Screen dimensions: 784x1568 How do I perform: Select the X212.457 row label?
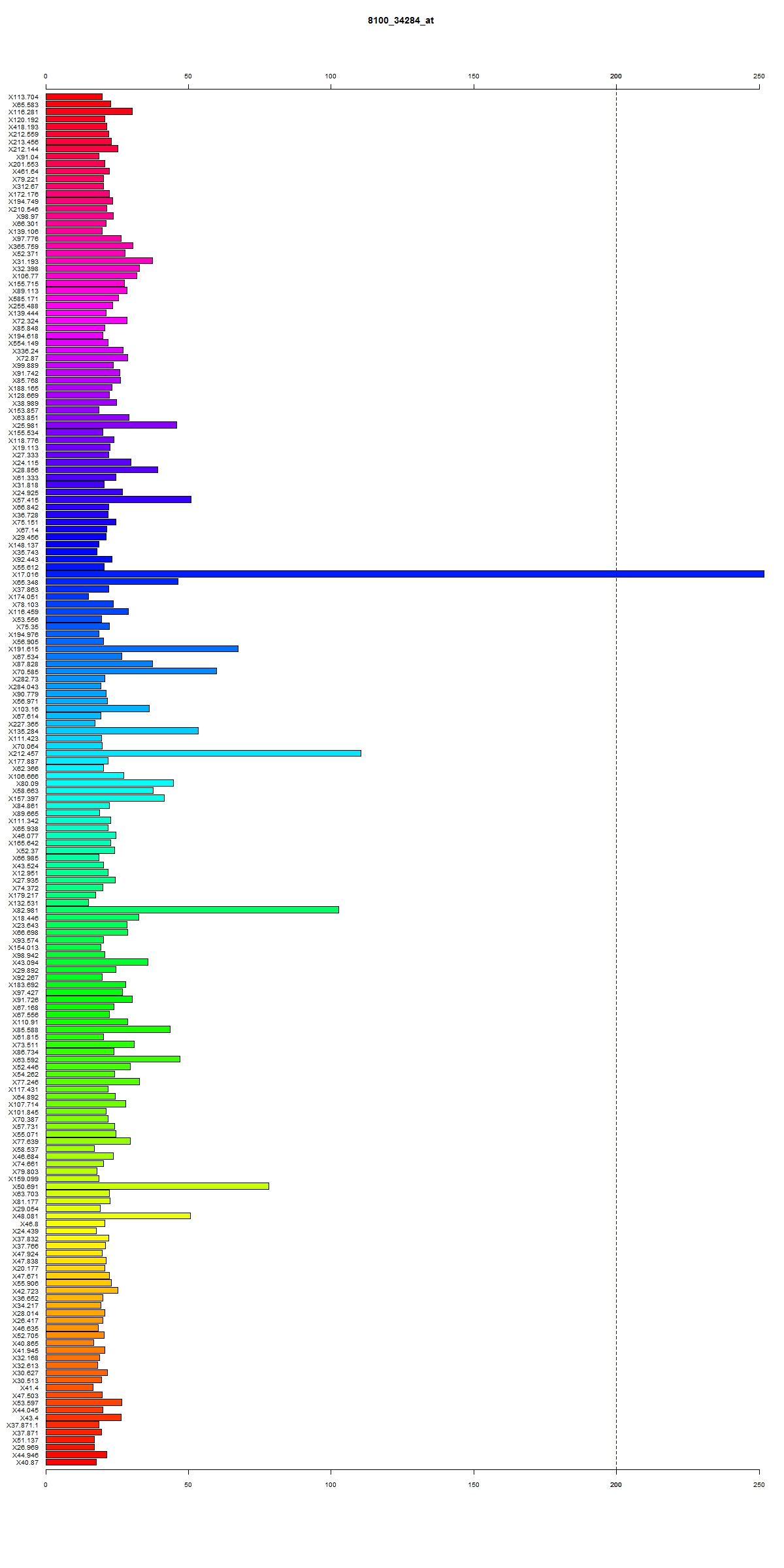(x=24, y=754)
